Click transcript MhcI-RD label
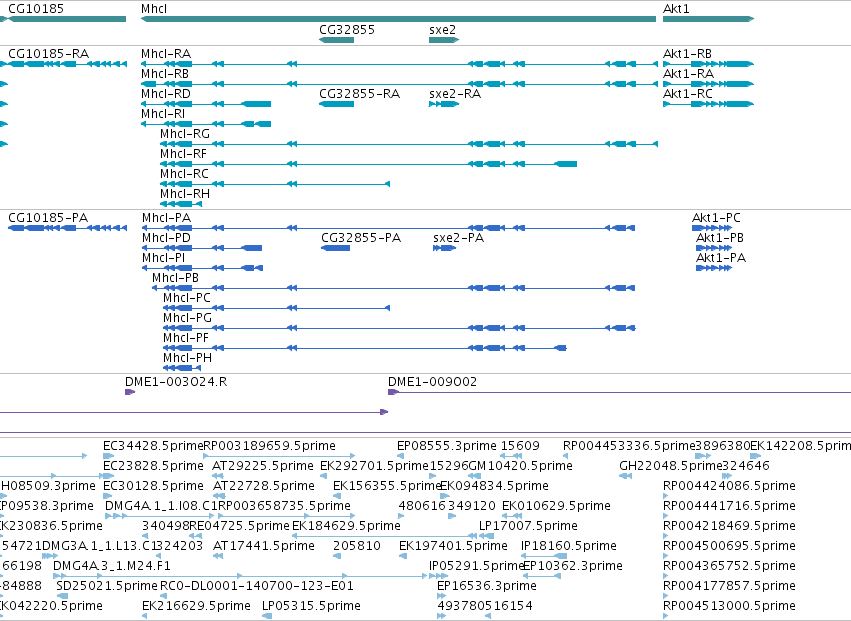Viewport: 851px width, 621px height. pyautogui.click(x=166, y=94)
